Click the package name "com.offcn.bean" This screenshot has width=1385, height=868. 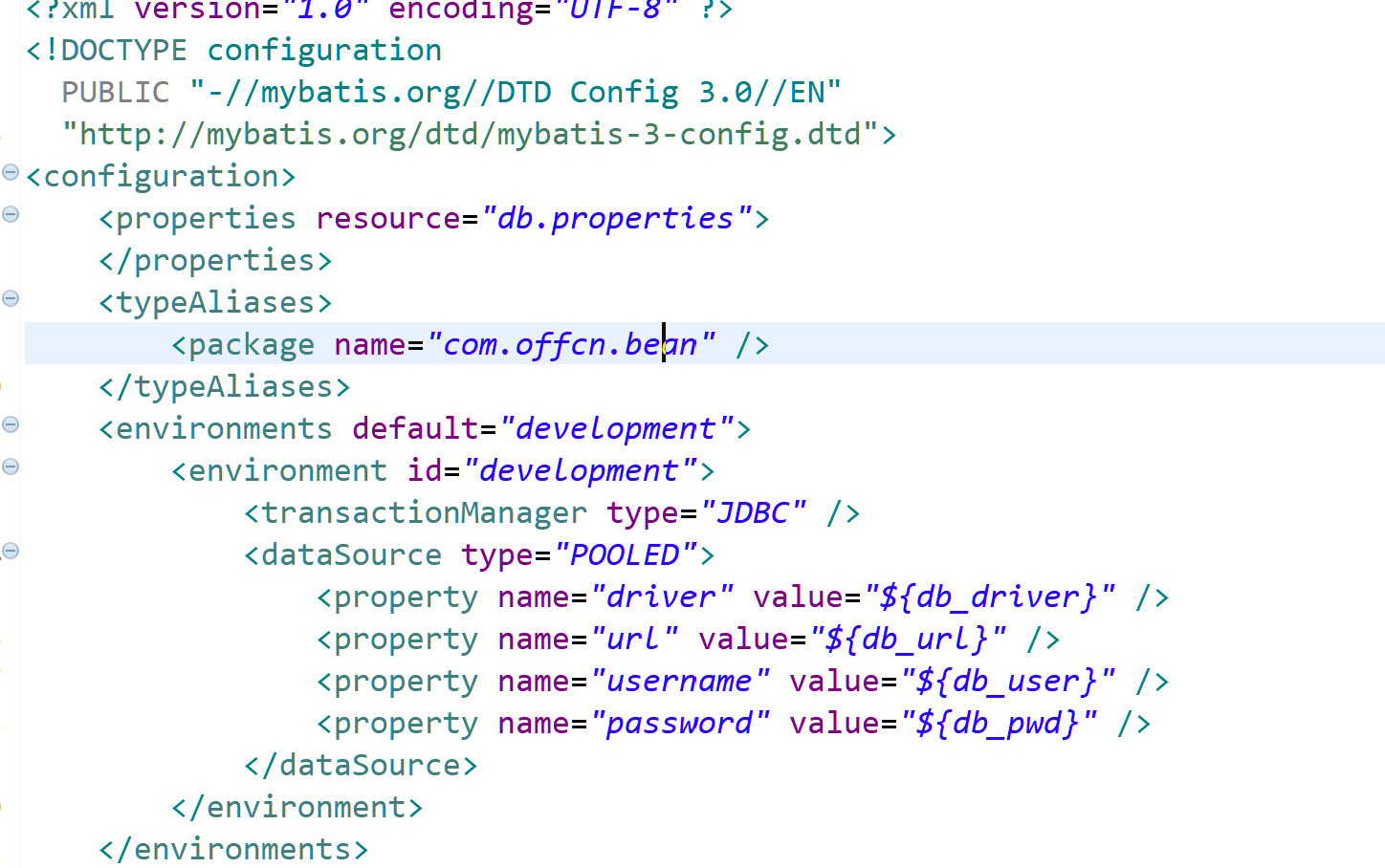(571, 345)
